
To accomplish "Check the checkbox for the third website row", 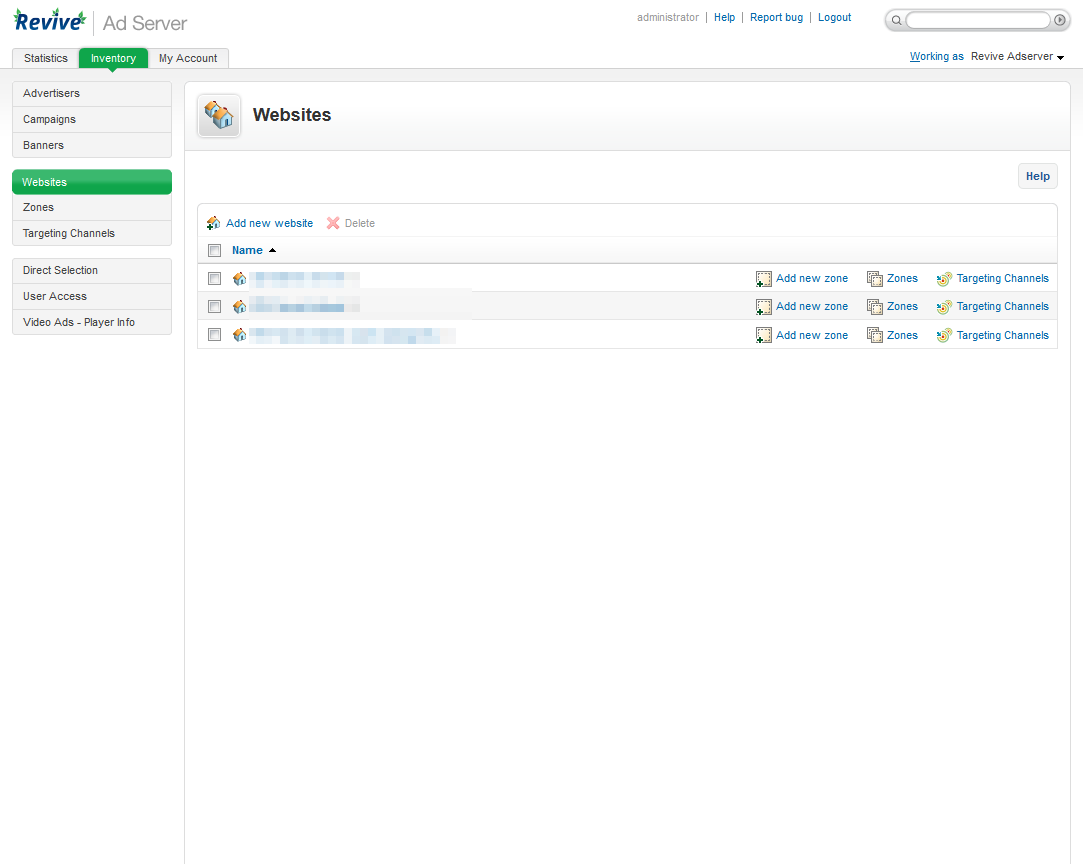I will tap(214, 335).
